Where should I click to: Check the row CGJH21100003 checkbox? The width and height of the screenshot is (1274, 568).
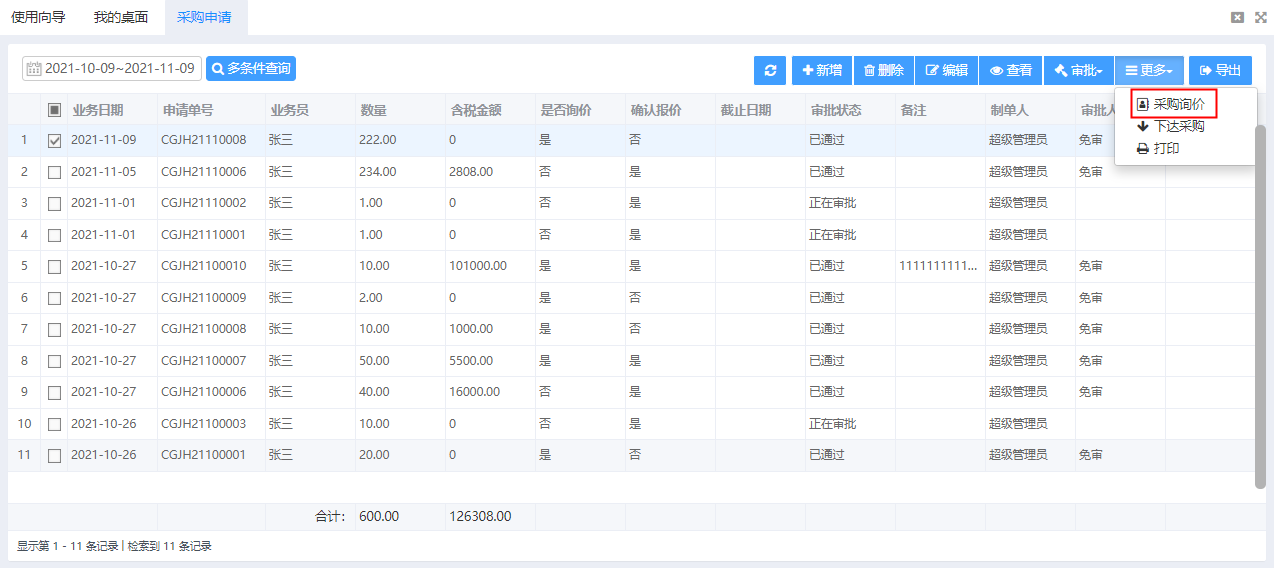click(x=55, y=424)
